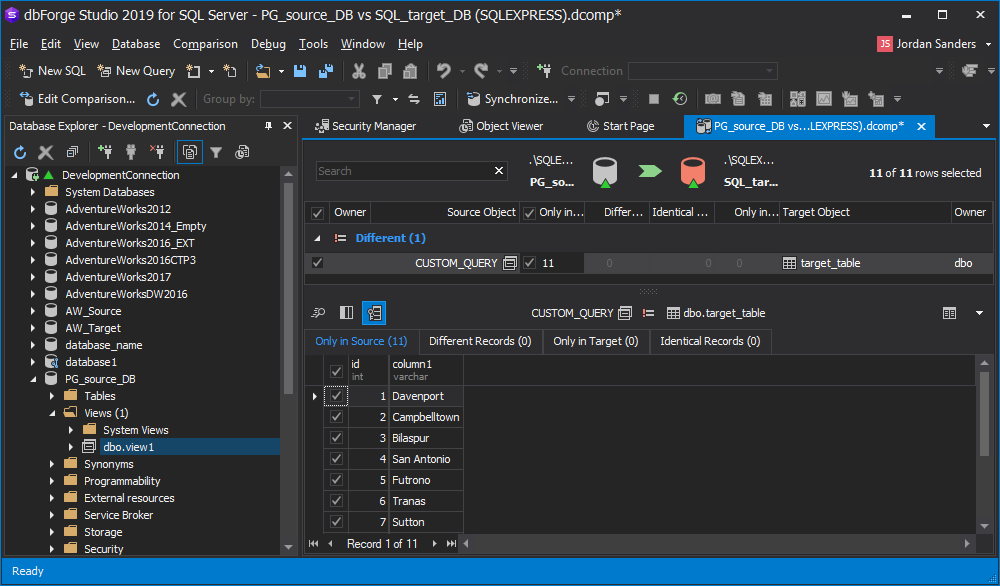Click disconnect plug icon with red X
Viewport: 1000px width, 586px height.
[x=157, y=152]
